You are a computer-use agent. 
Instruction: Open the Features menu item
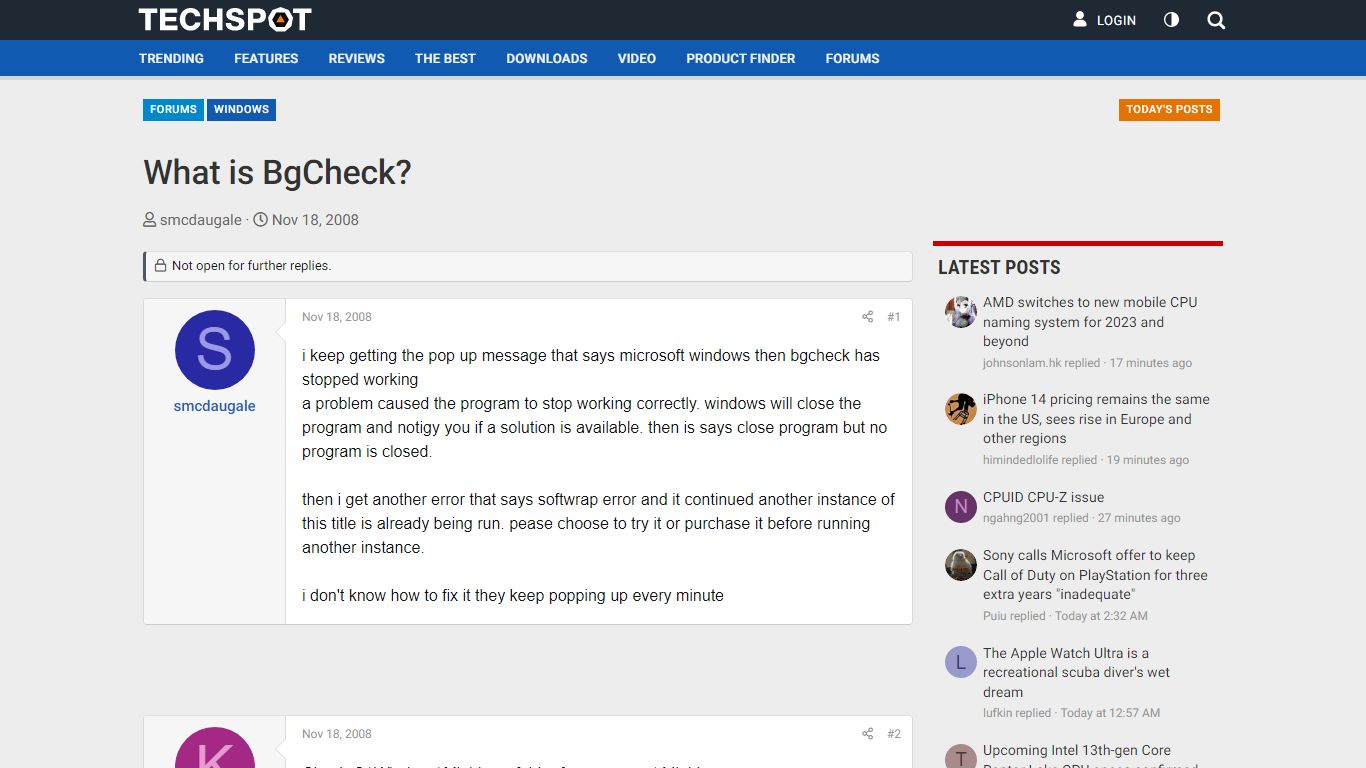coord(266,58)
